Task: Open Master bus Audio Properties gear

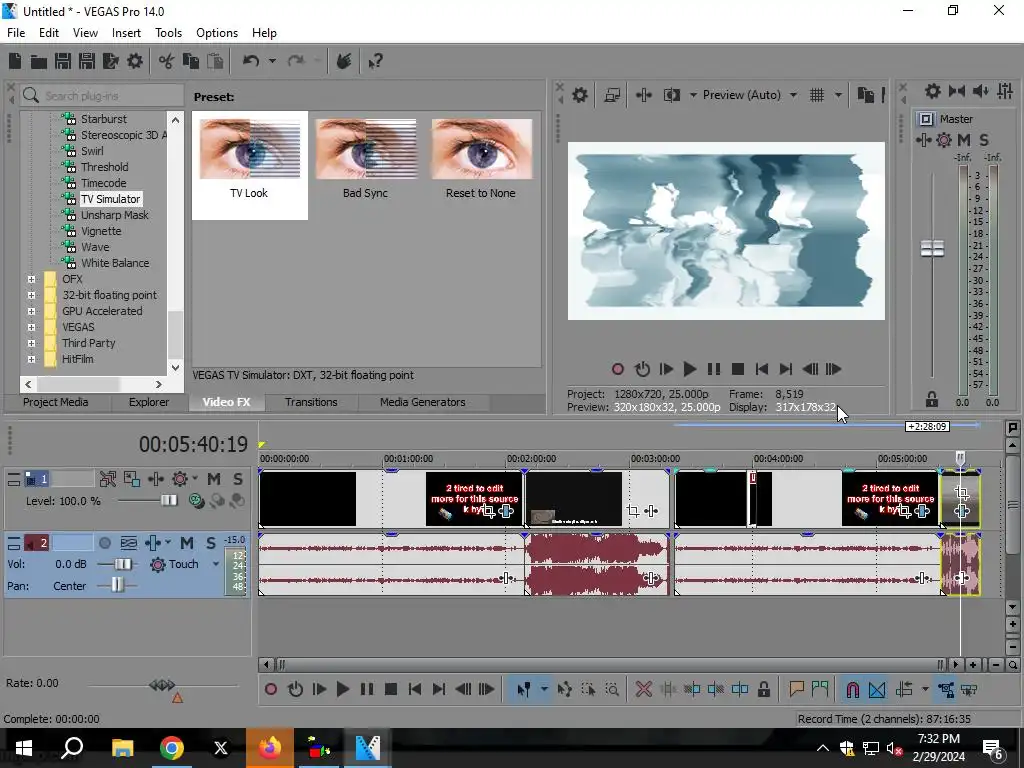Action: [933, 91]
